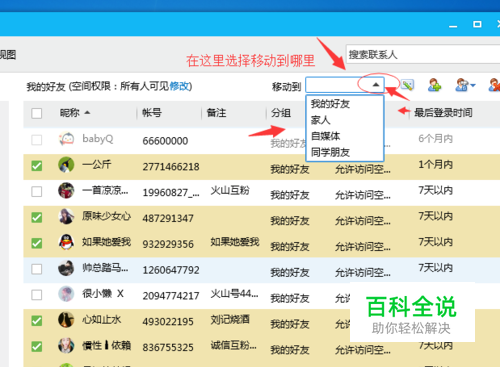Viewport: 500px width, 367px height.
Task: Click QQ penguin avatar of 如果她爱我
Action: point(66,242)
